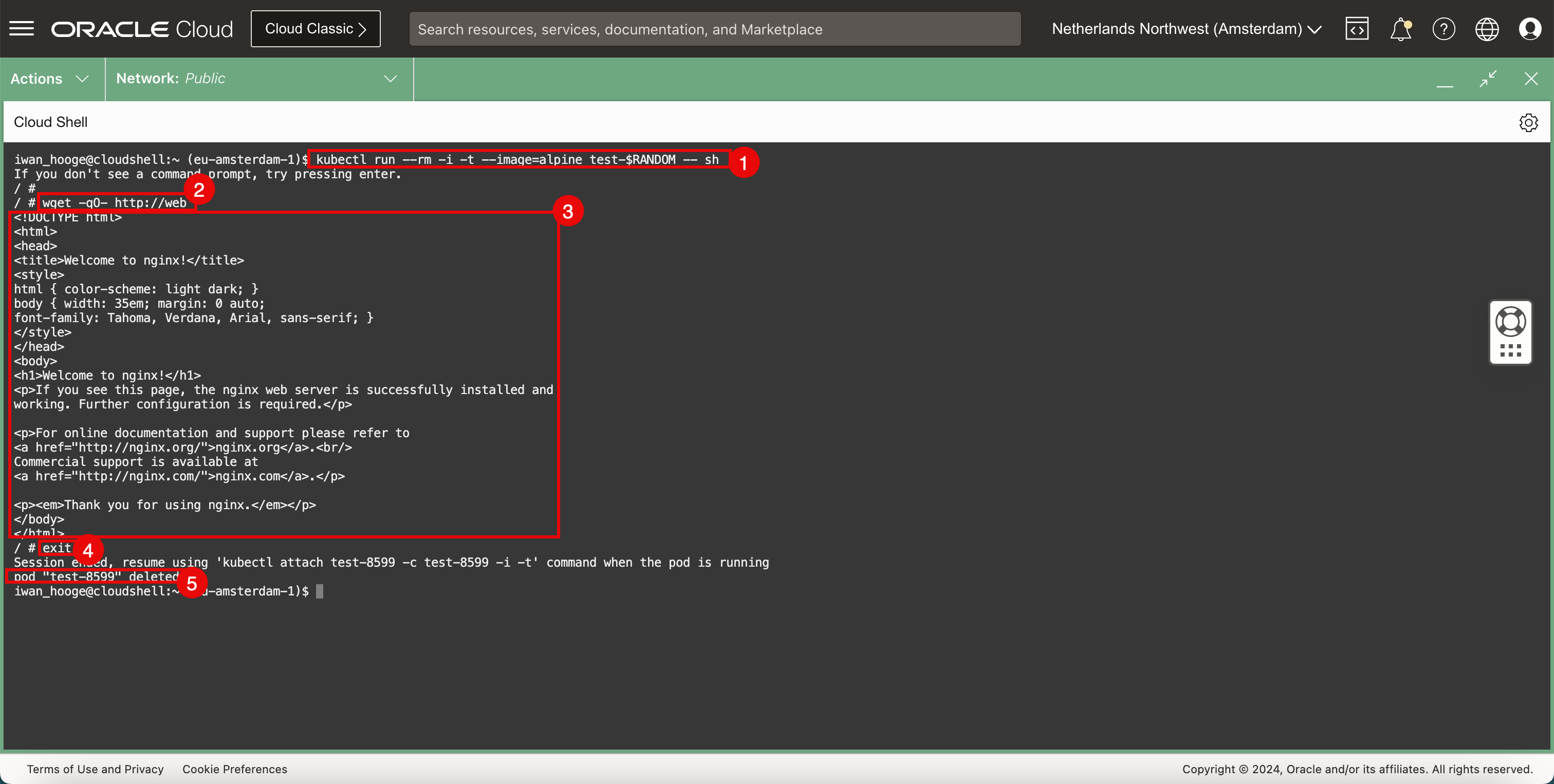Click the Oracle Cloud logo
Viewport: 1554px width, 784px height.
pos(142,28)
